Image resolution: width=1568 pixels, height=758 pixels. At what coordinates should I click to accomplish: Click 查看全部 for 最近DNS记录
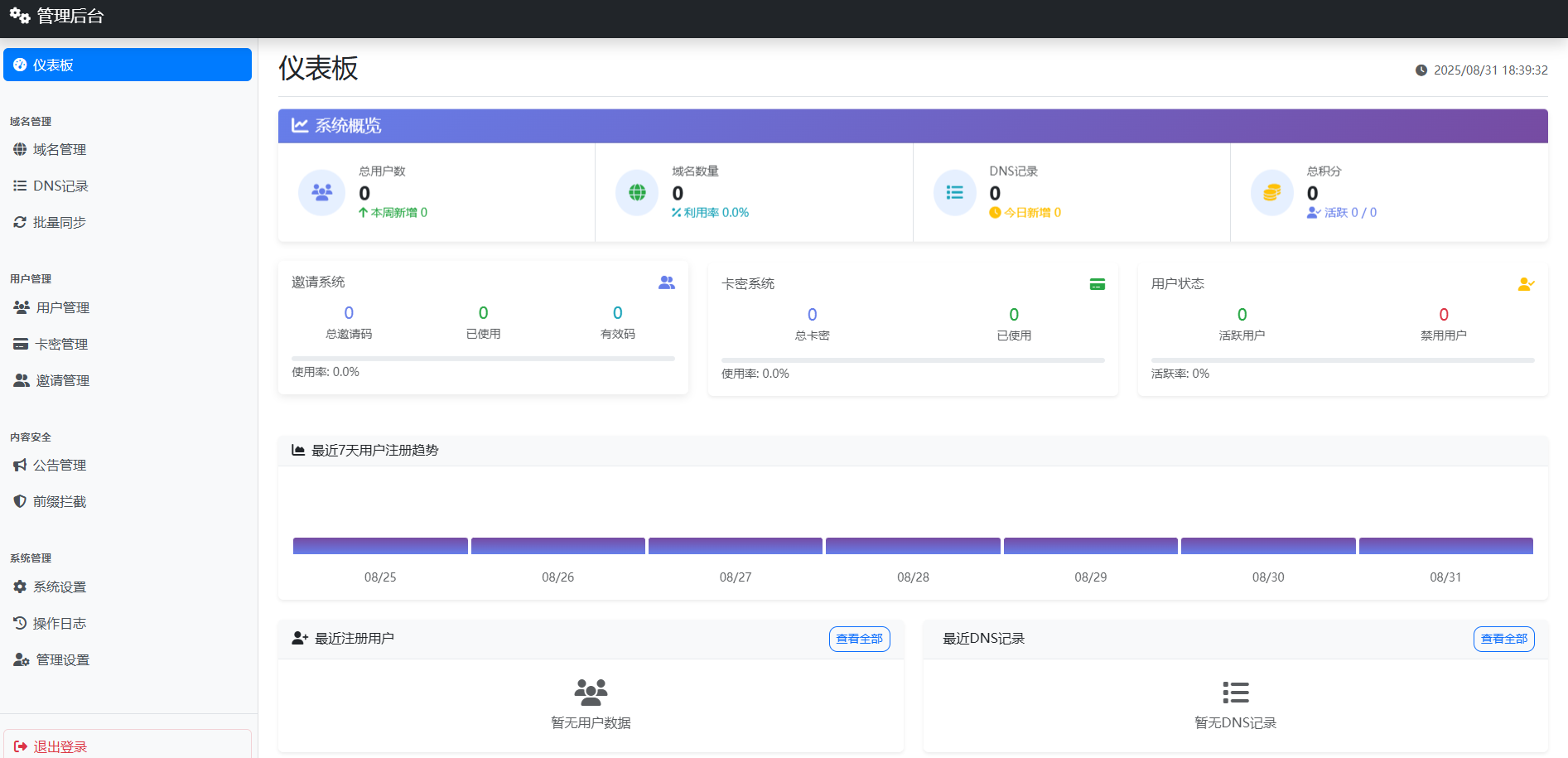1504,639
